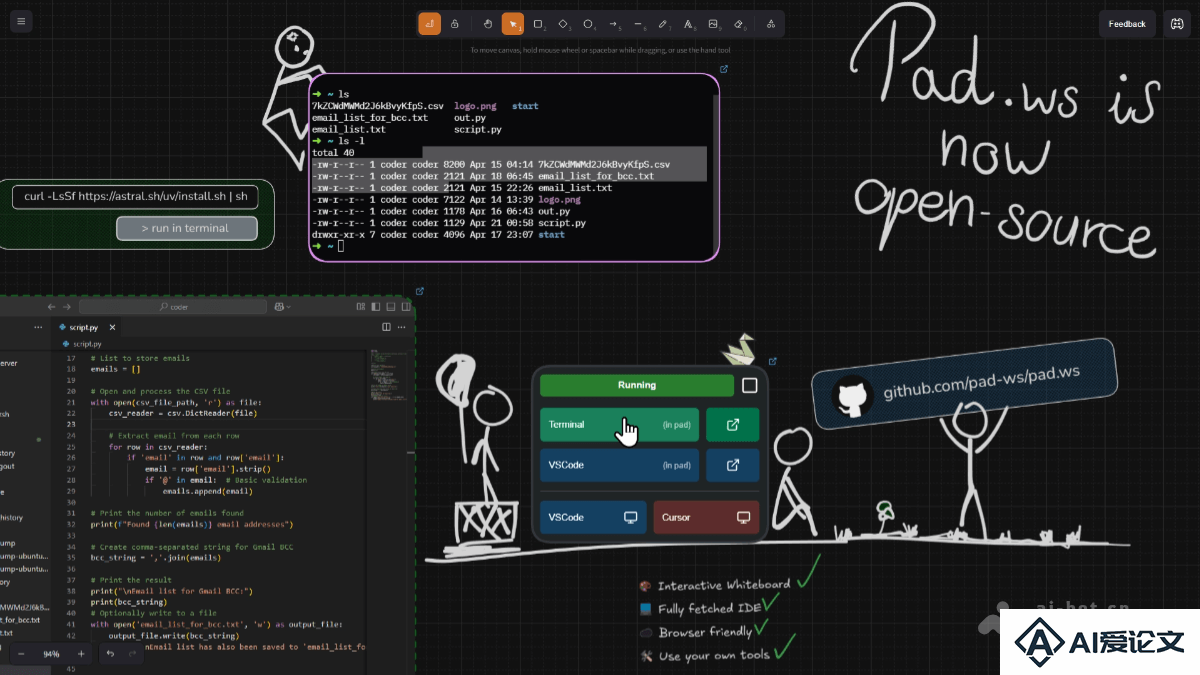Viewport: 1200px width, 675px height.
Task: Open VSCode embed pop-out icon
Action: pos(420,291)
